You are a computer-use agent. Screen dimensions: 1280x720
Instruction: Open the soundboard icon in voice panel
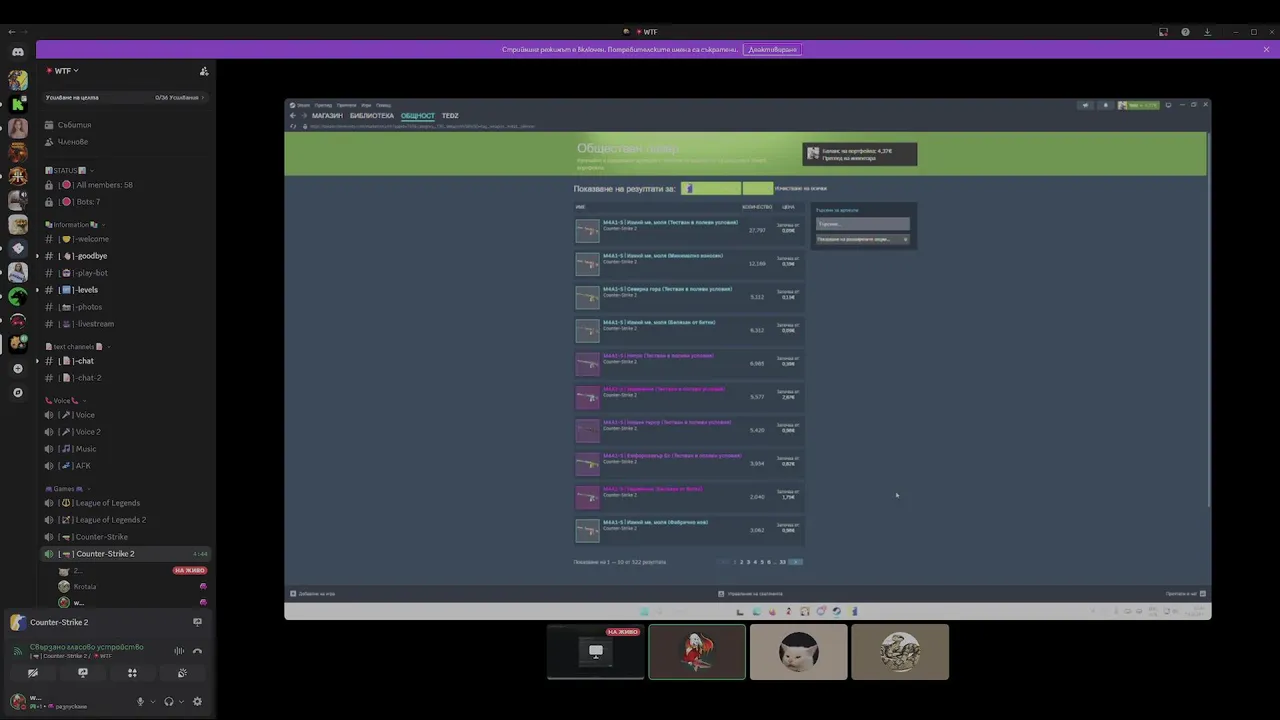coord(182,673)
